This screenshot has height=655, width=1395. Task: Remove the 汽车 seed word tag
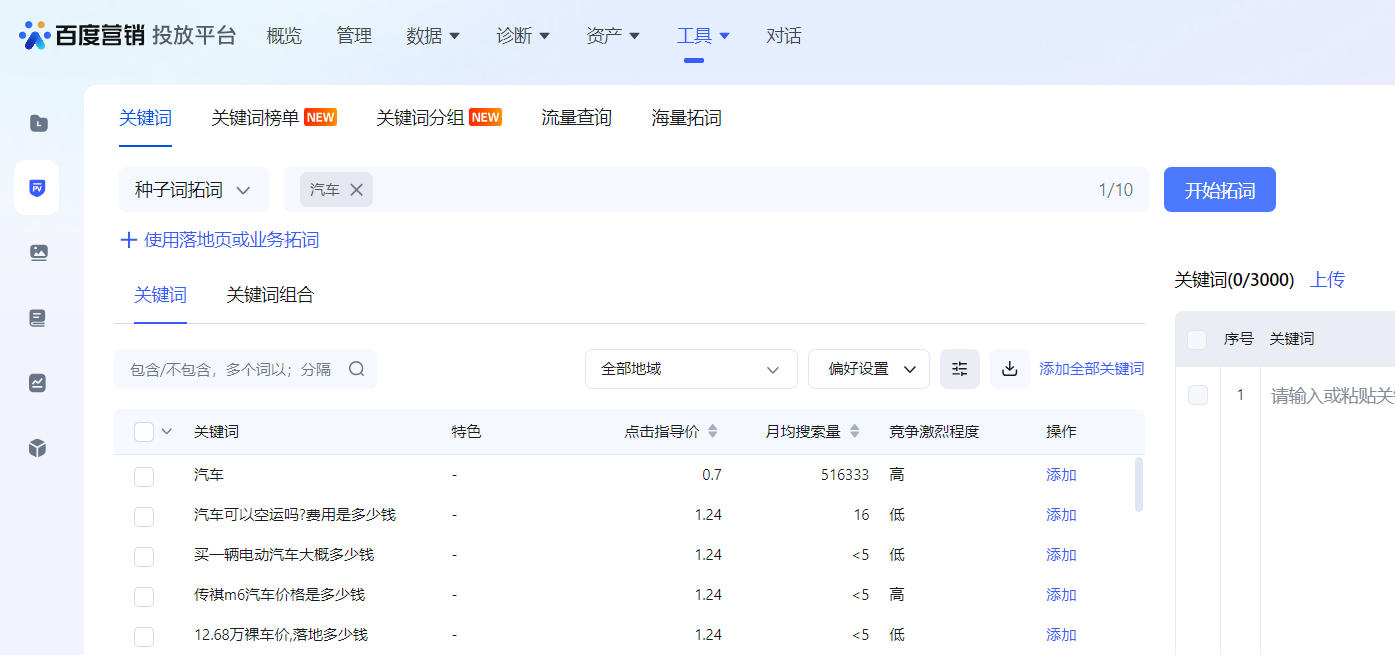click(x=356, y=190)
